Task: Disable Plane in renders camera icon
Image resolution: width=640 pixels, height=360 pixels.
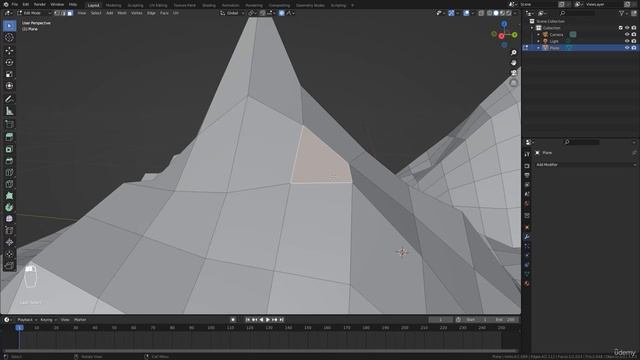Action: (634, 48)
